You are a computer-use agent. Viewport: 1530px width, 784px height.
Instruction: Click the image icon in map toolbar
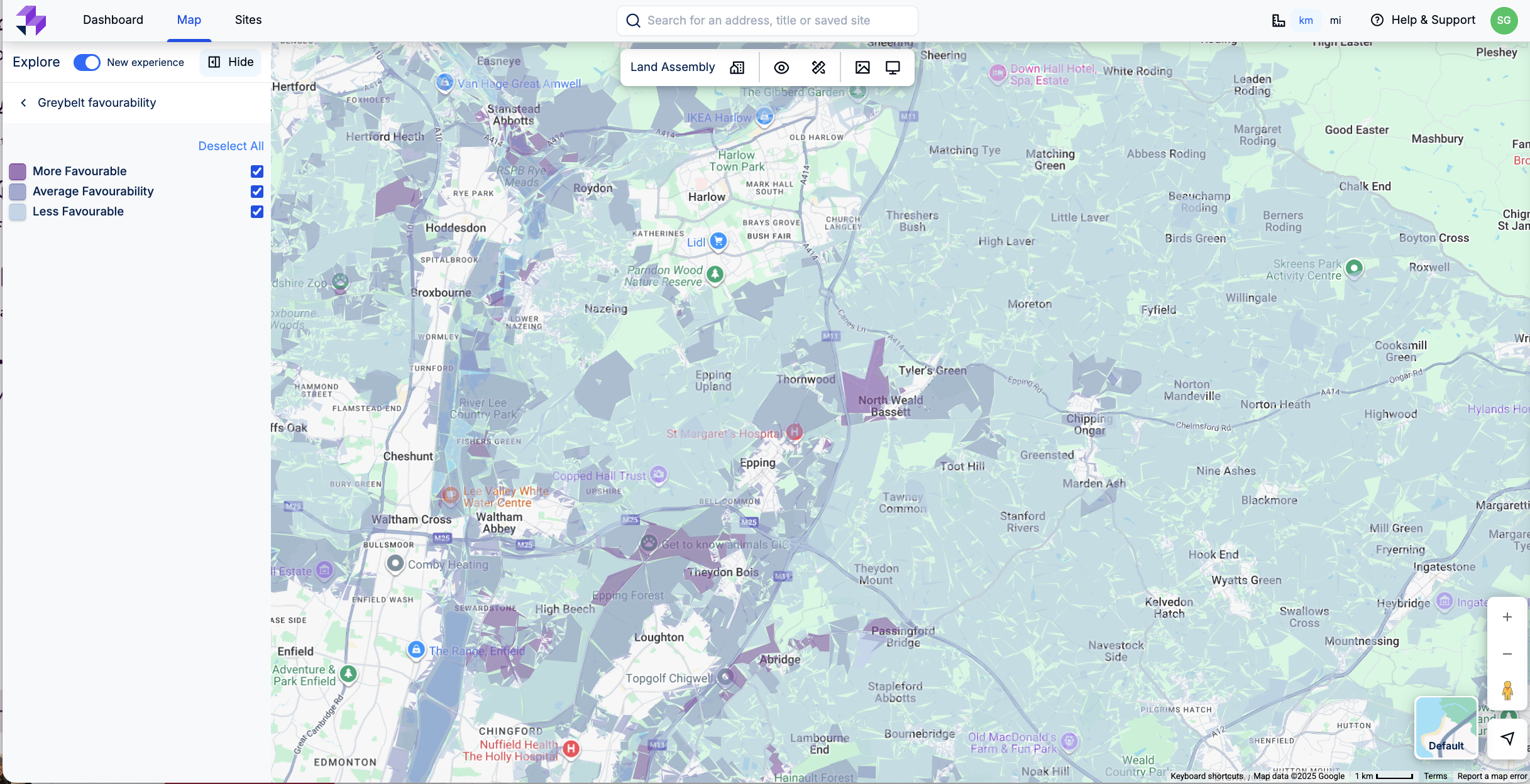(x=862, y=67)
